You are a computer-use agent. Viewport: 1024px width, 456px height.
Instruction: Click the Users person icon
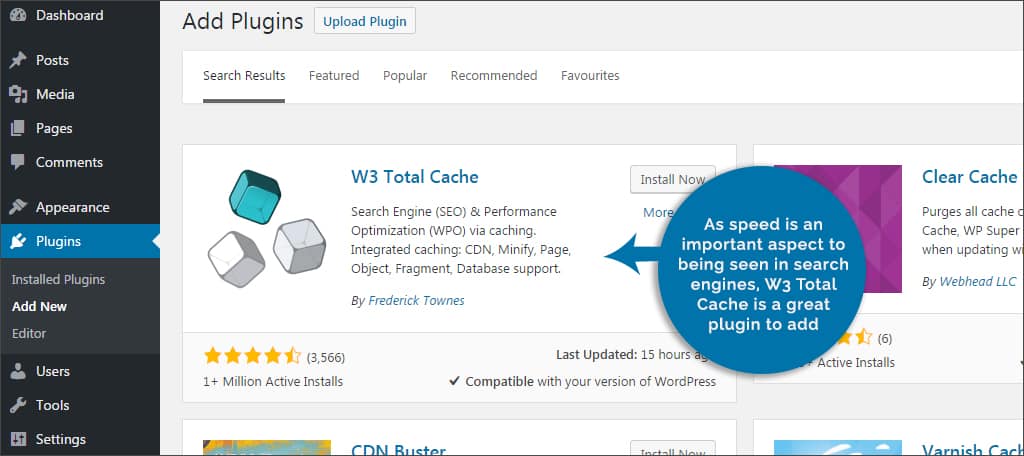(x=18, y=371)
